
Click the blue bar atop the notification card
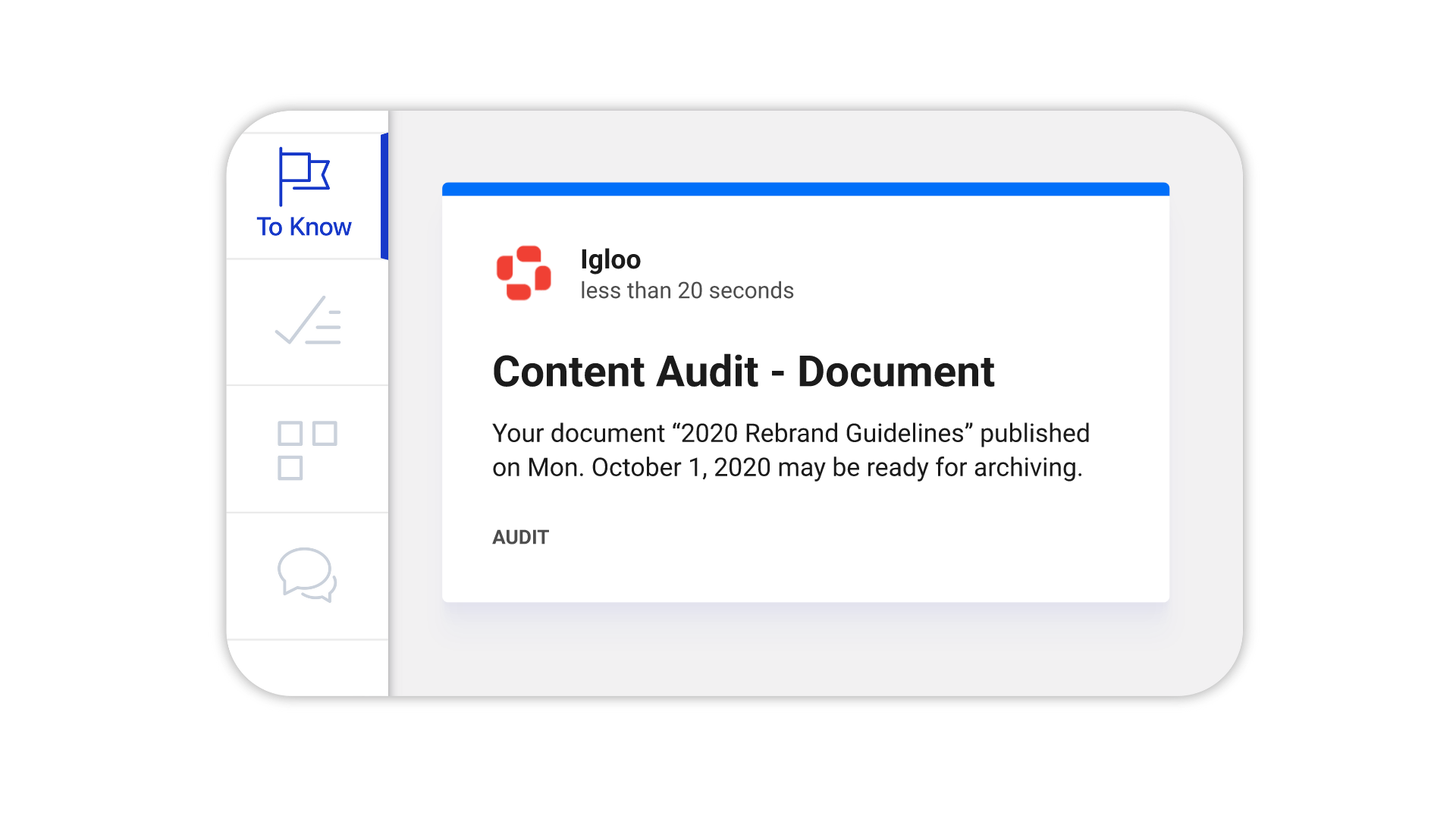pyautogui.click(x=805, y=189)
